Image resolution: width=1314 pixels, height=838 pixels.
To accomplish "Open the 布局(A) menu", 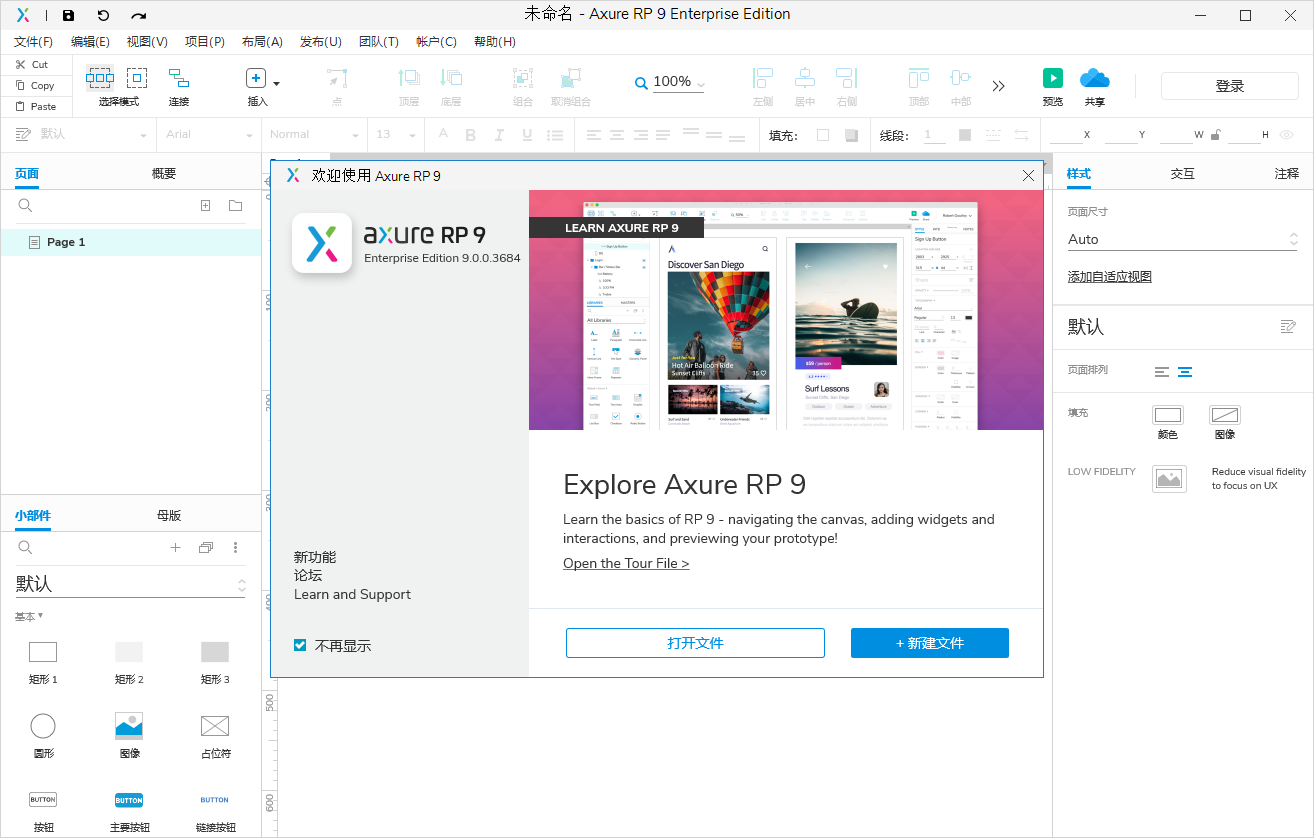I will (x=263, y=42).
